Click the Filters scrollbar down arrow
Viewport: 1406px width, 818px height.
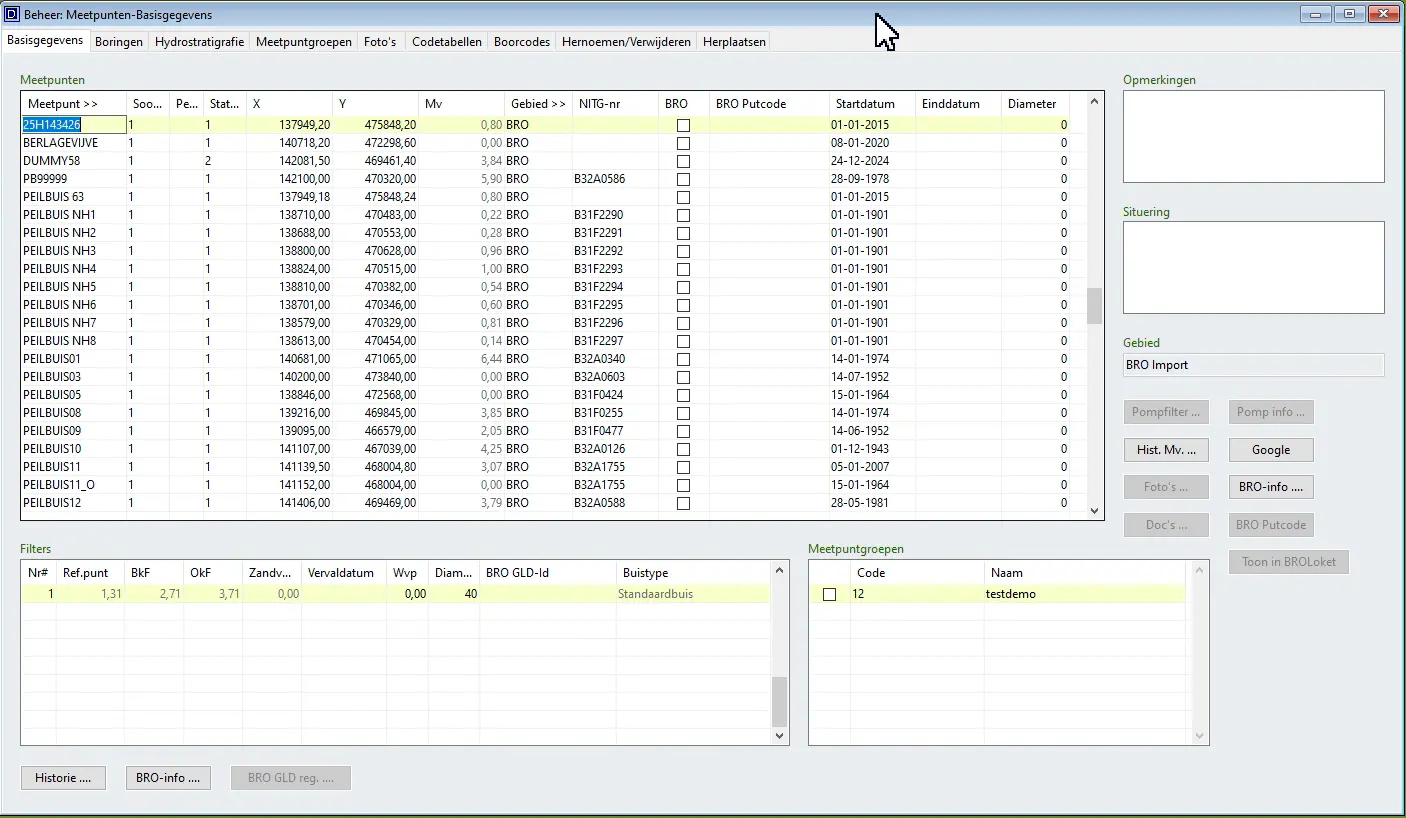(781, 736)
